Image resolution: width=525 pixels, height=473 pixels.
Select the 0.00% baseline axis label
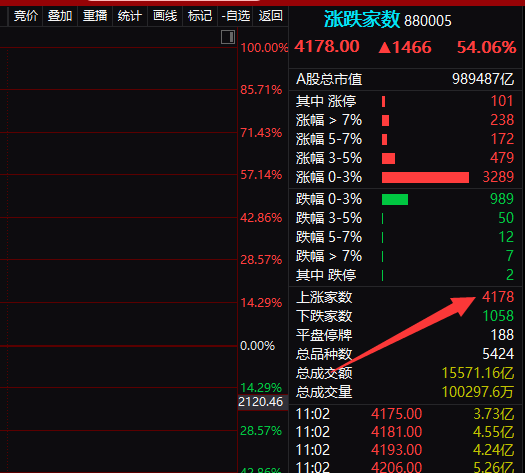click(x=257, y=346)
